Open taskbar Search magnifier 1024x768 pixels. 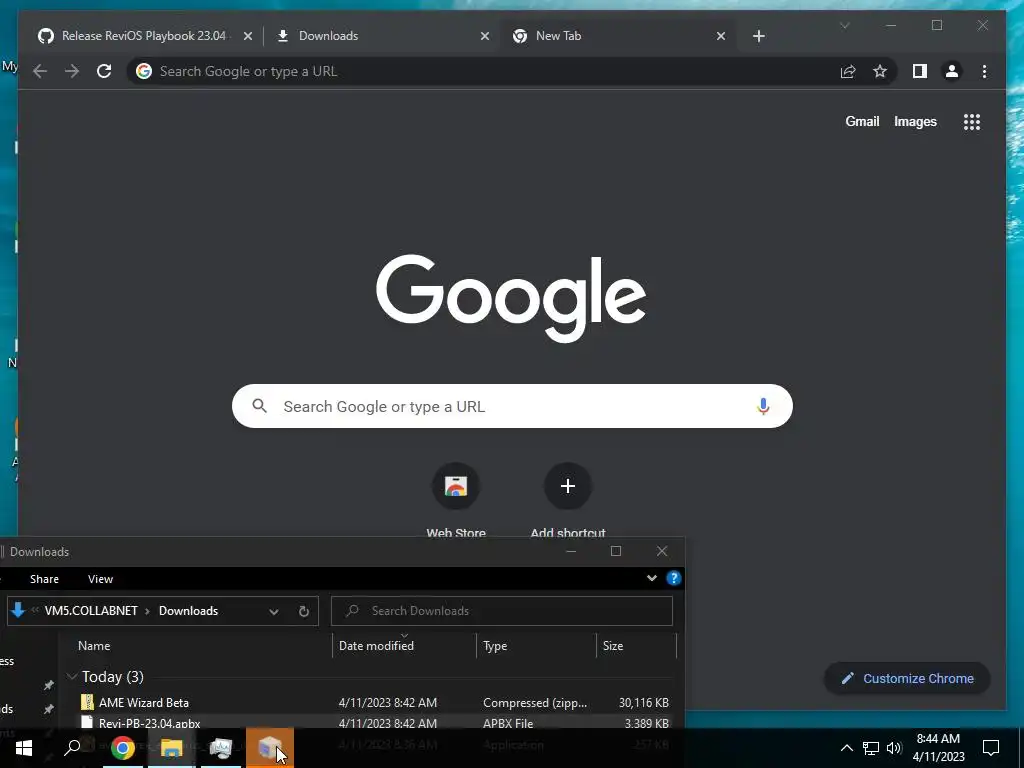coord(72,748)
